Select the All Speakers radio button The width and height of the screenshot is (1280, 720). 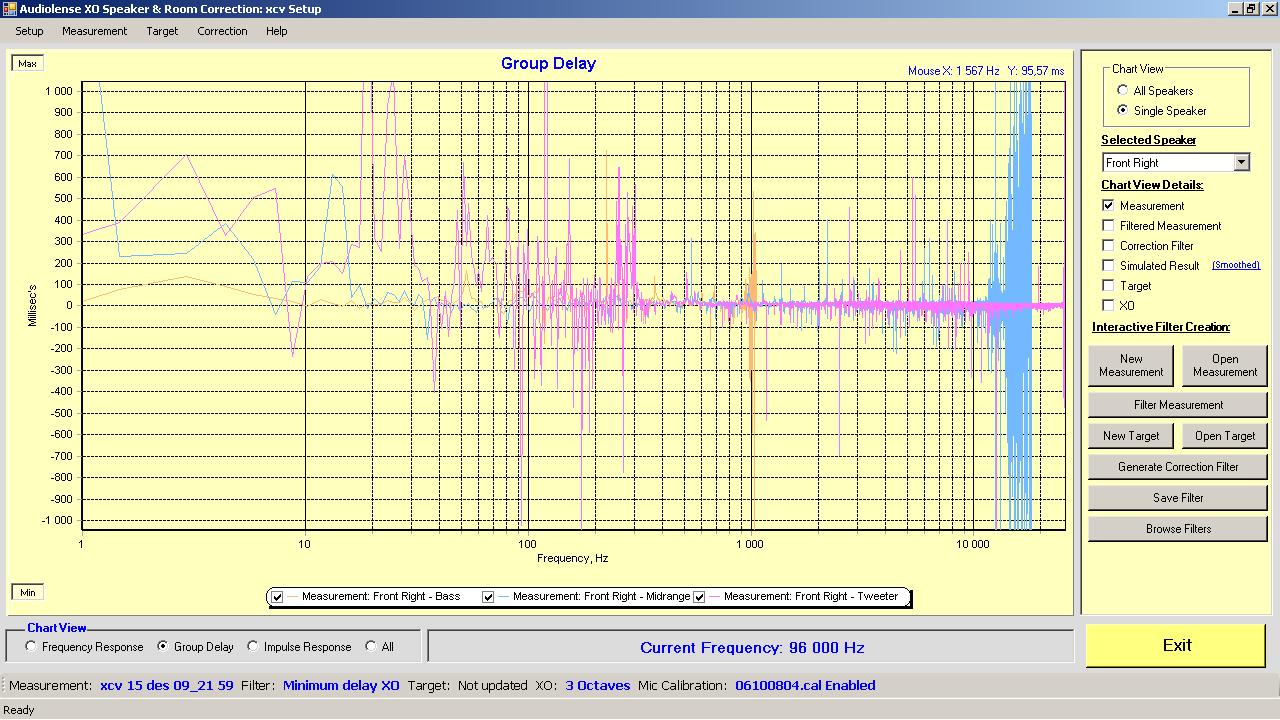[1122, 91]
